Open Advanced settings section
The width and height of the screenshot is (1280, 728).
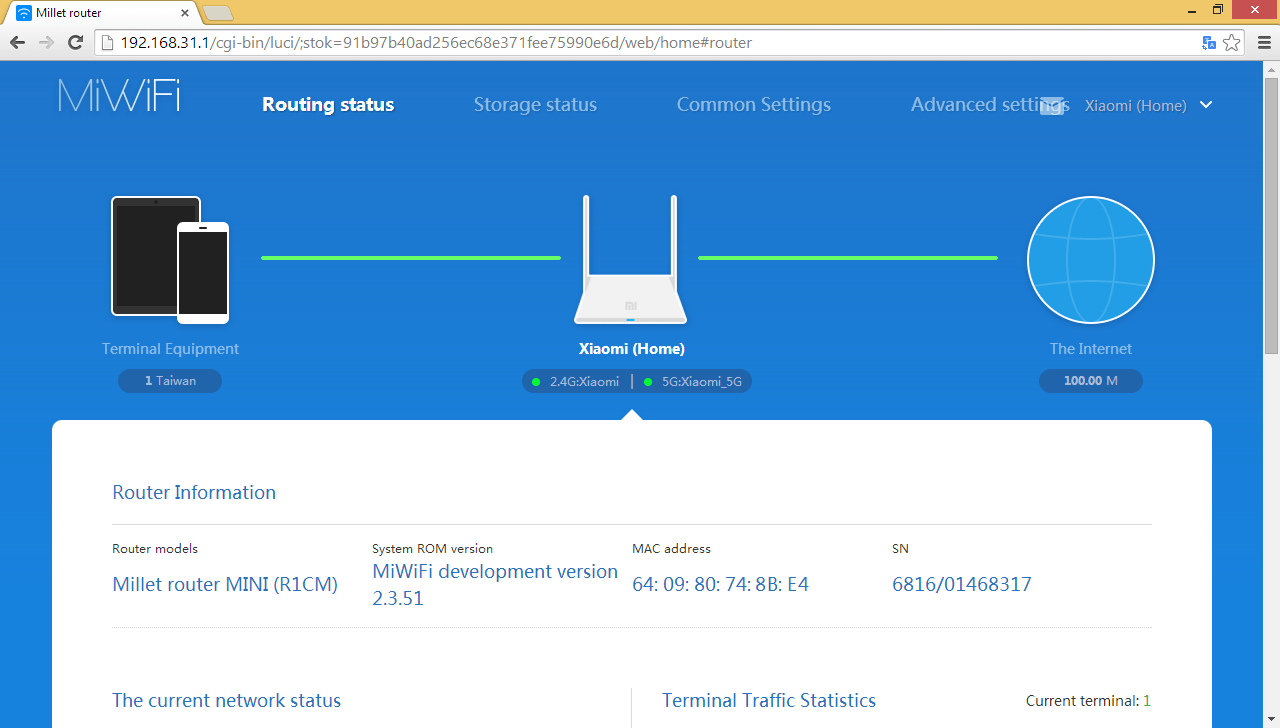pyautogui.click(x=975, y=105)
